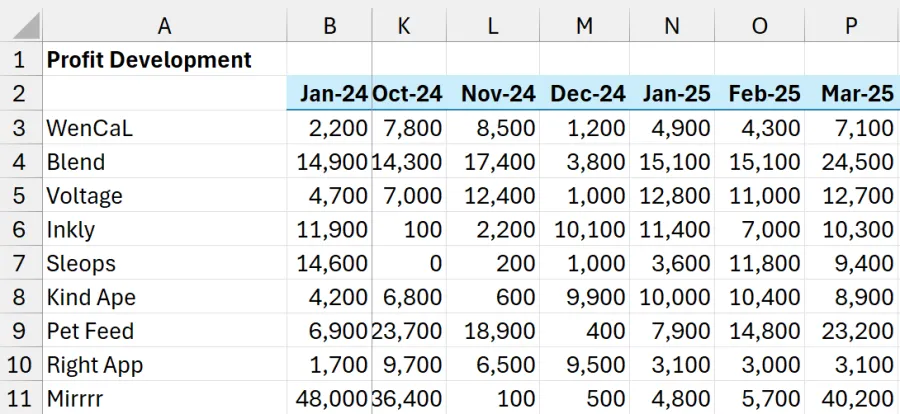Select row 10 header
This screenshot has width=900, height=414.
tap(21, 364)
